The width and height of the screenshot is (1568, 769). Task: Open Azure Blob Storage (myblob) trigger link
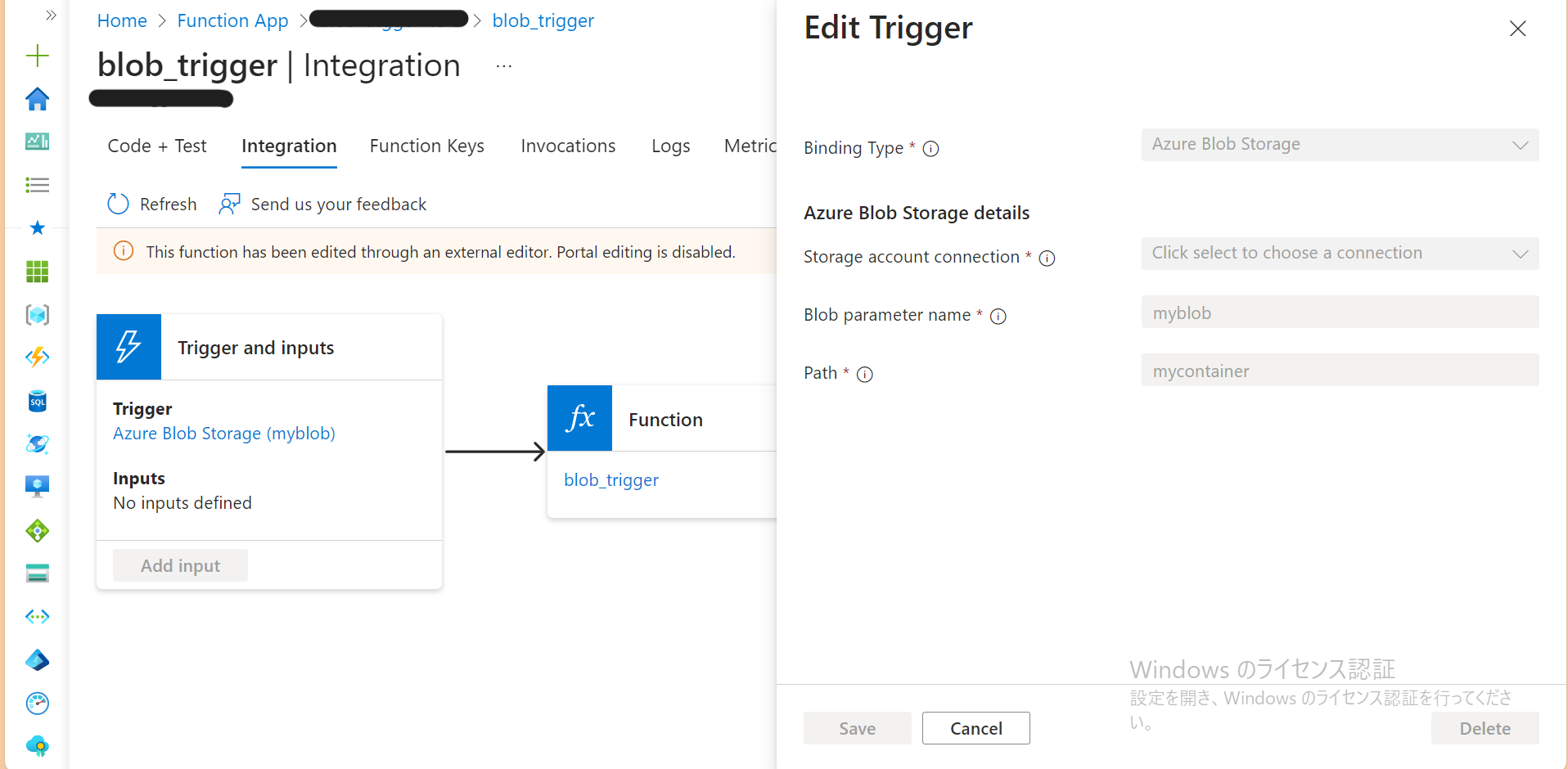224,434
